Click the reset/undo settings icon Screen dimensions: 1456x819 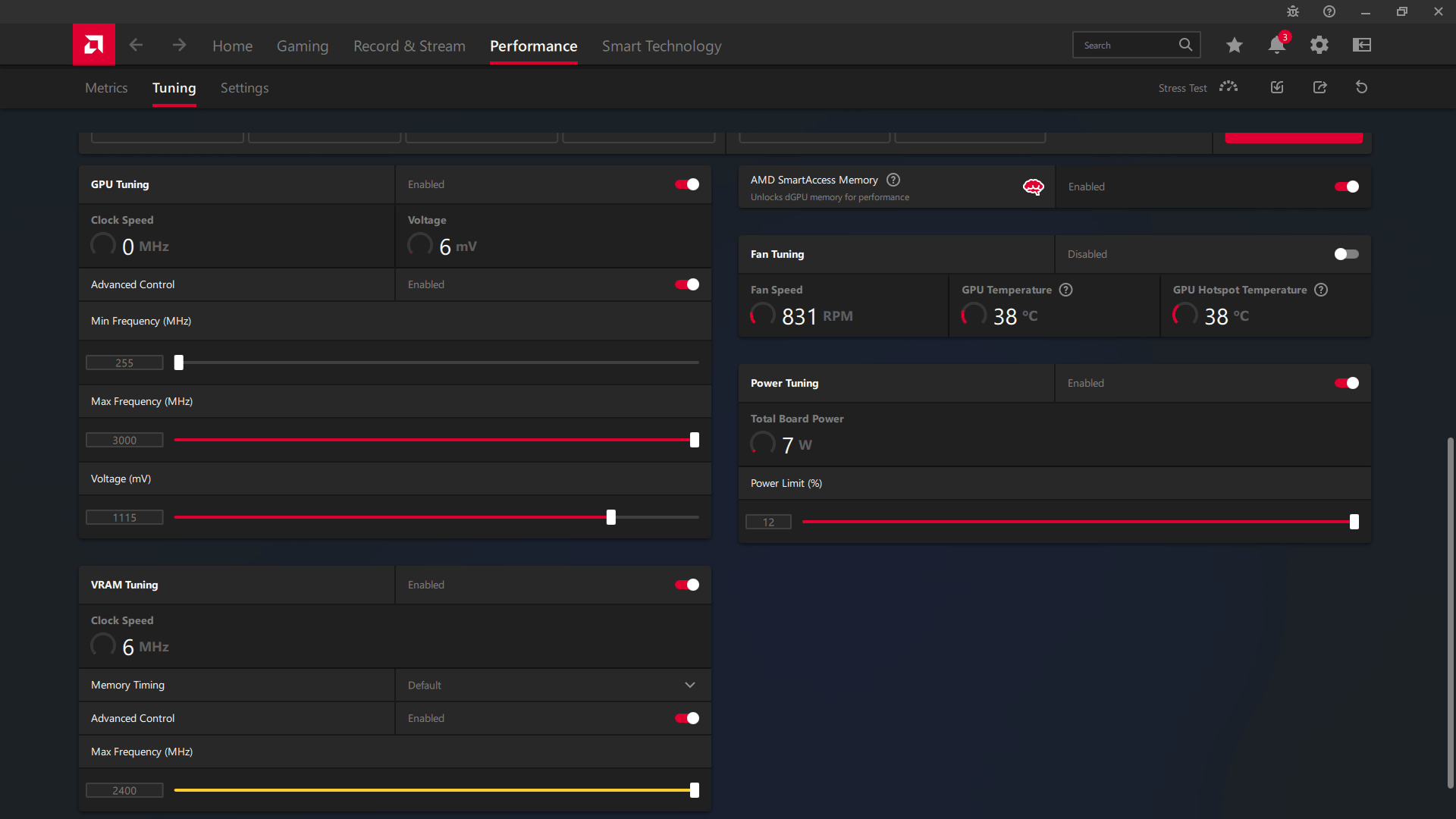pos(1362,87)
